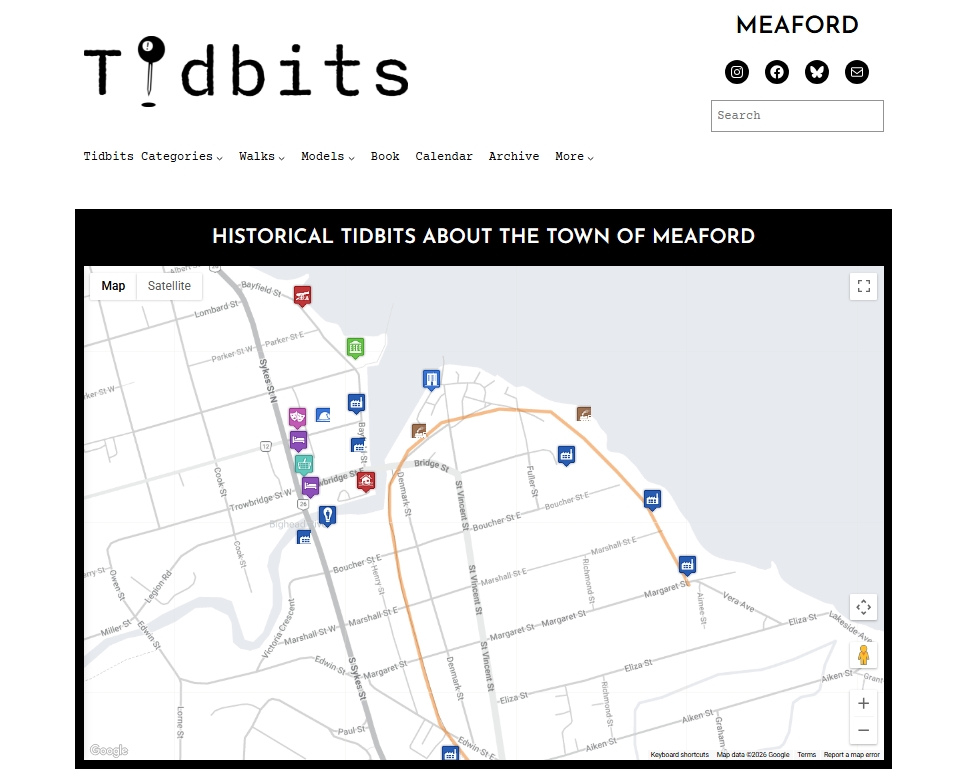
Task: Select the Map view type
Action: click(x=114, y=286)
